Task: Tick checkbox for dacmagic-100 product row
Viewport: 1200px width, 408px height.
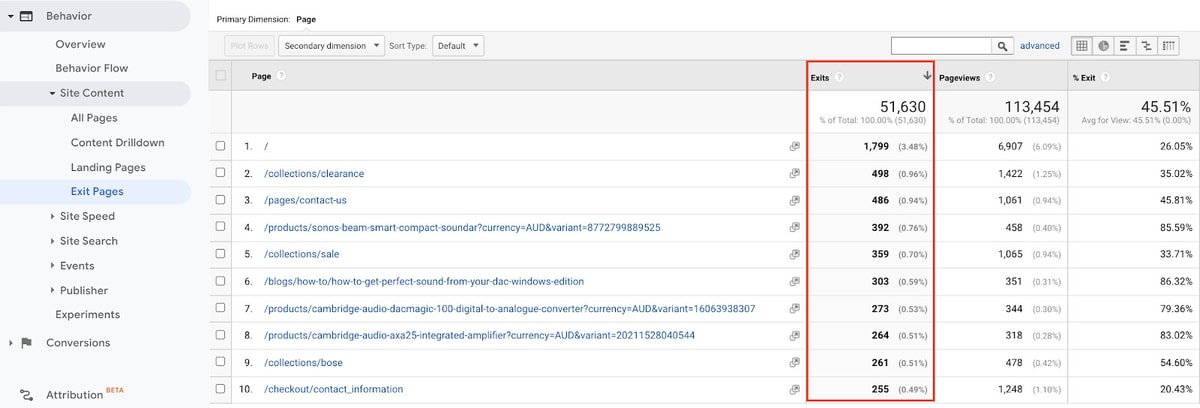Action: click(221, 308)
